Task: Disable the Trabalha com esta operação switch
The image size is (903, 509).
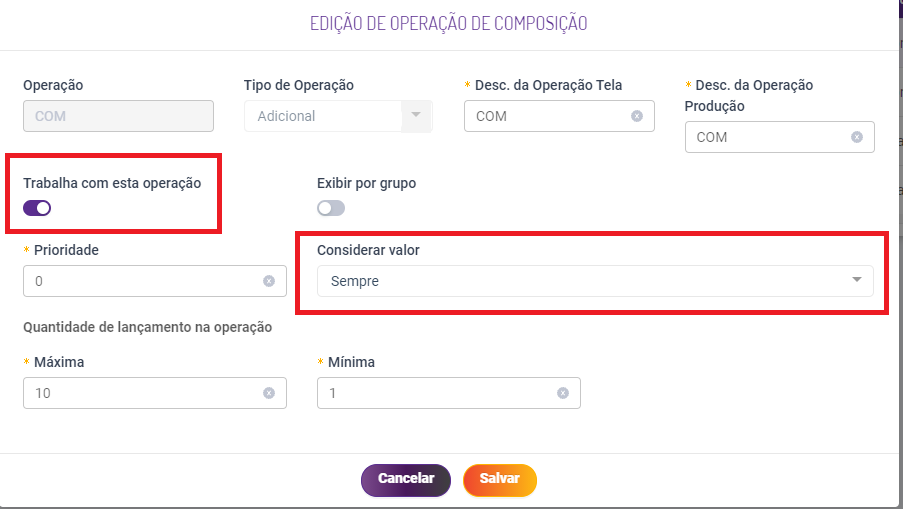Action: 37,208
